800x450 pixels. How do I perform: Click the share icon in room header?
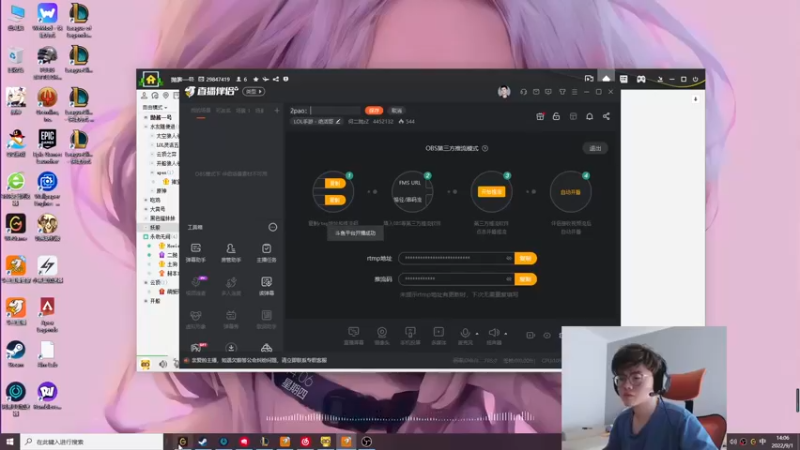tap(606, 116)
